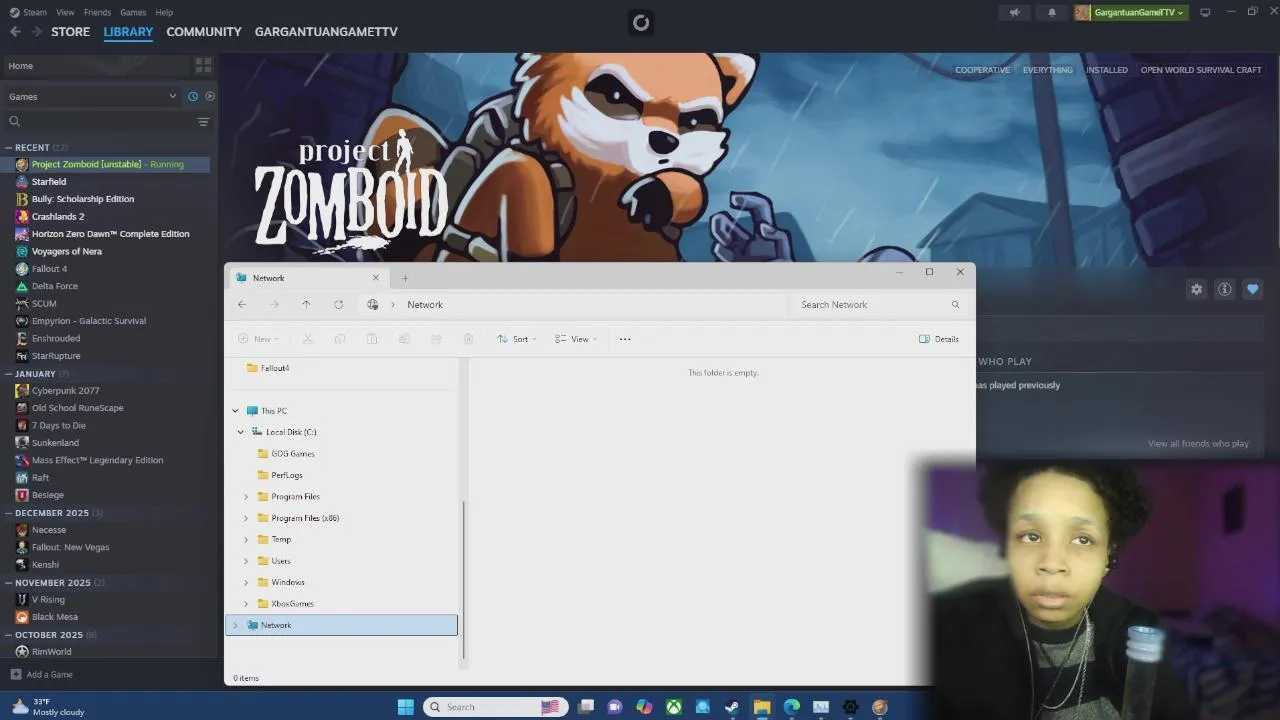The image size is (1280, 720).
Task: Click the Home button in Steam library
Action: (95, 66)
